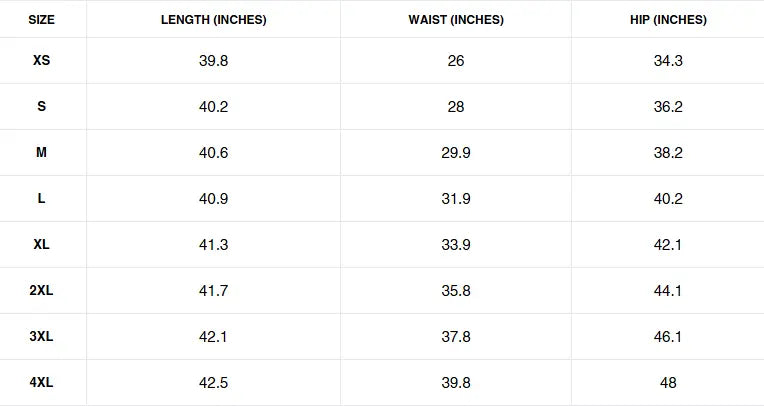
Task: Click the 4XL hip value 48
Action: tap(668, 383)
